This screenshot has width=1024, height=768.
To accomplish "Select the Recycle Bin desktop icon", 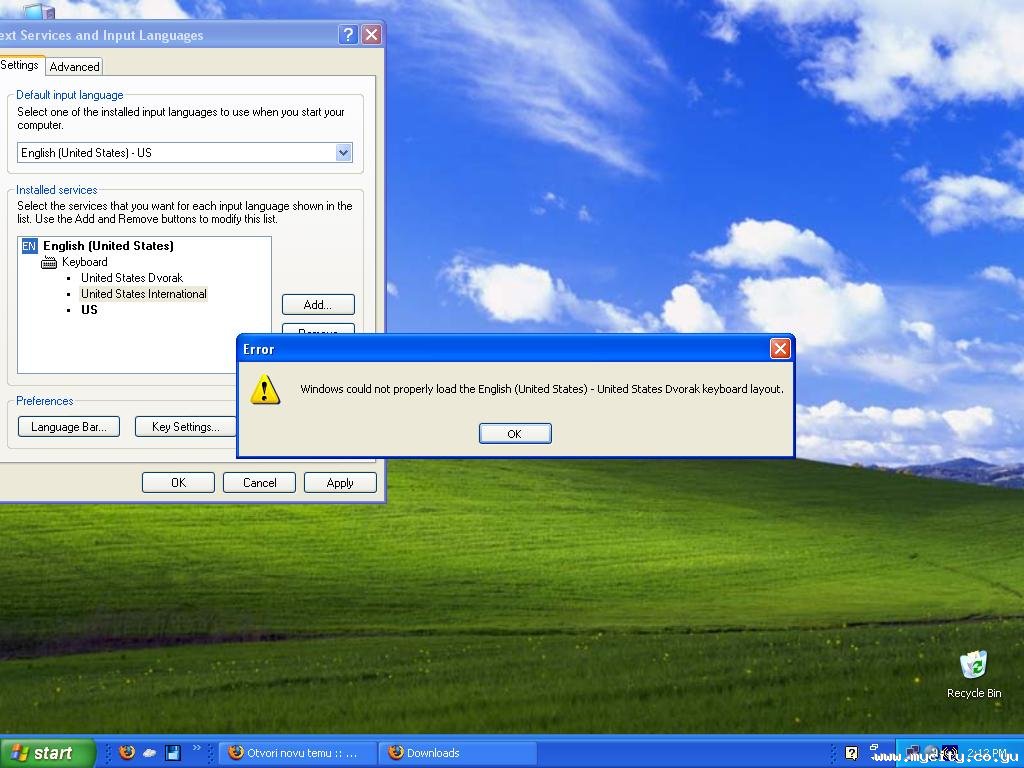I will point(974,675).
